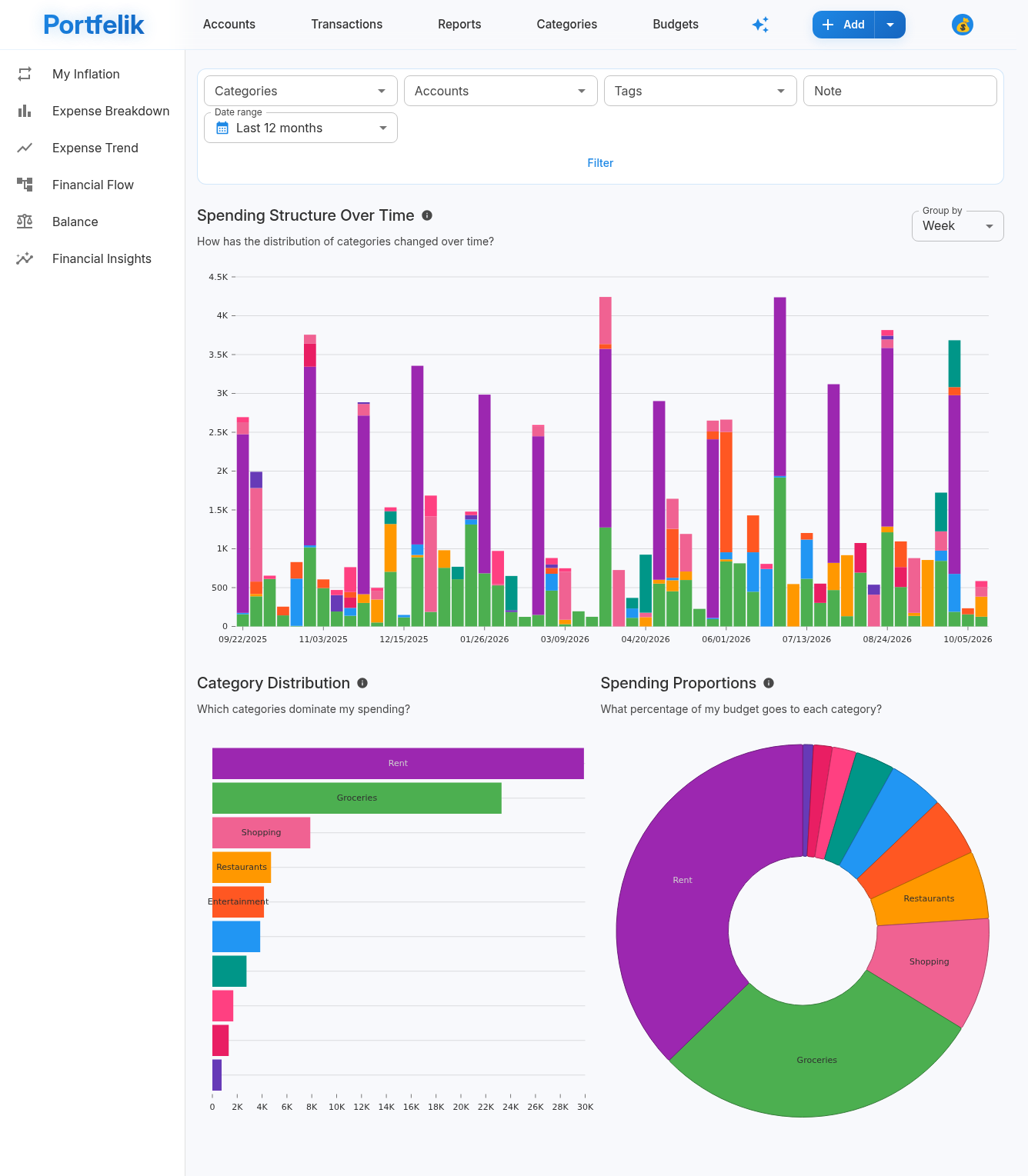1028x1176 pixels.
Task: Open the My Inflation report link
Action: 92,74
